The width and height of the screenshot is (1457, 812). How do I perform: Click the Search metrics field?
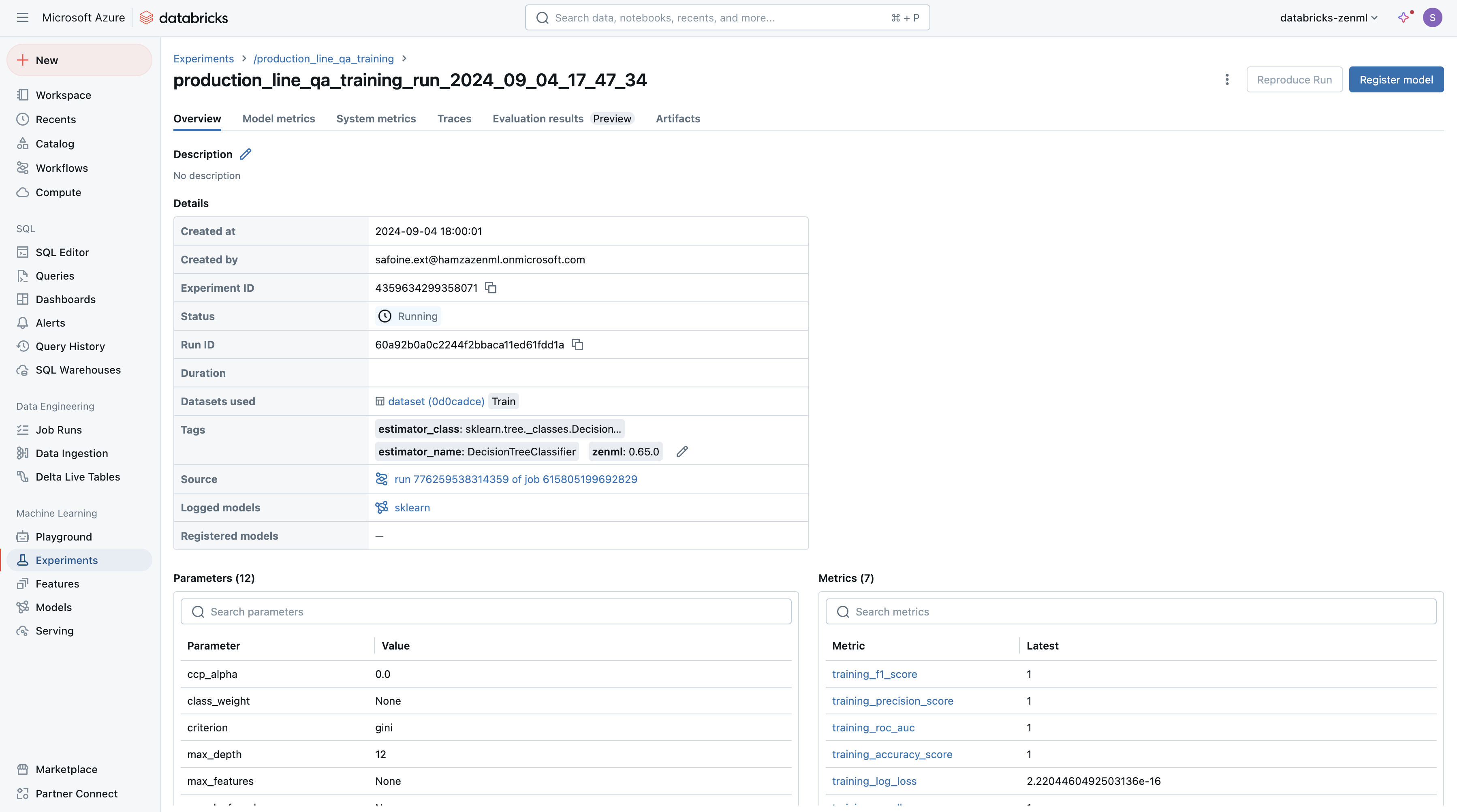pyautogui.click(x=1131, y=612)
